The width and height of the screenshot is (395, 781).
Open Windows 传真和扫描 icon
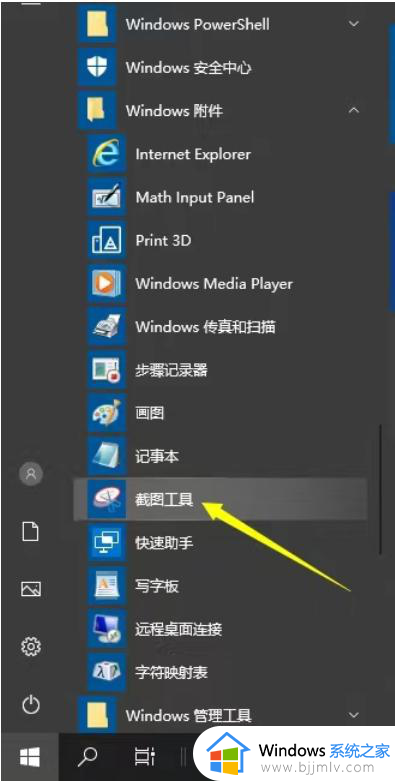pos(106,327)
